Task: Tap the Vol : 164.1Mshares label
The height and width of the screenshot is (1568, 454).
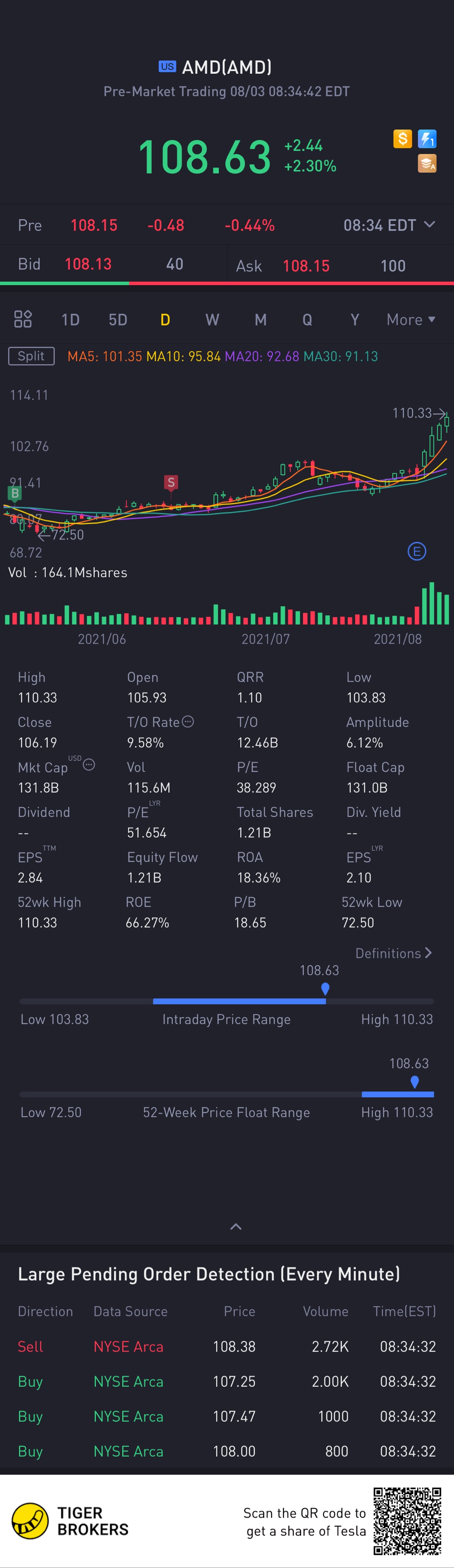Action: [x=67, y=572]
